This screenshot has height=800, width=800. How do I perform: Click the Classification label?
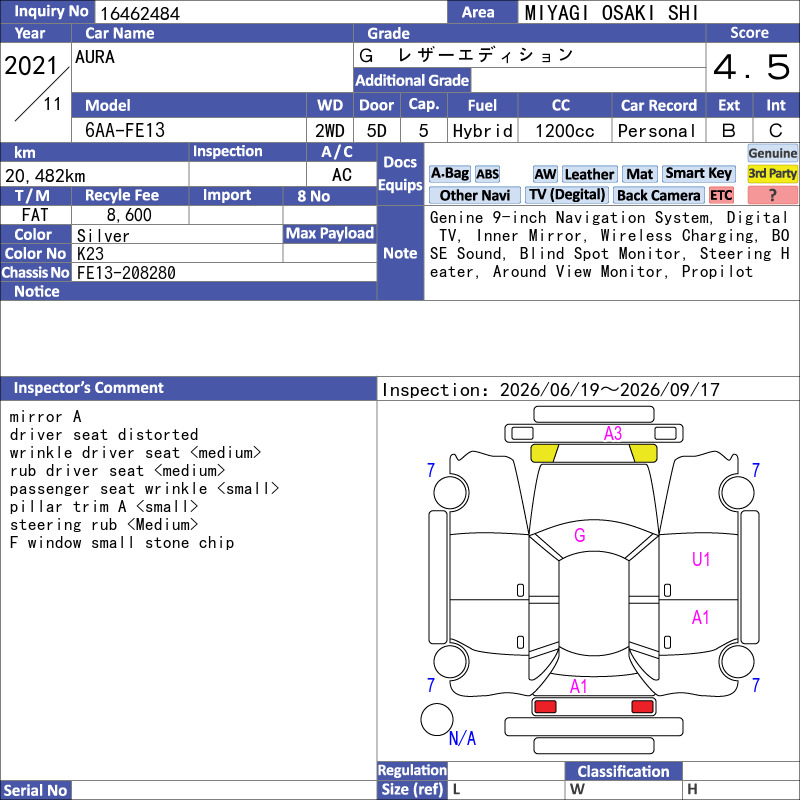[x=623, y=771]
